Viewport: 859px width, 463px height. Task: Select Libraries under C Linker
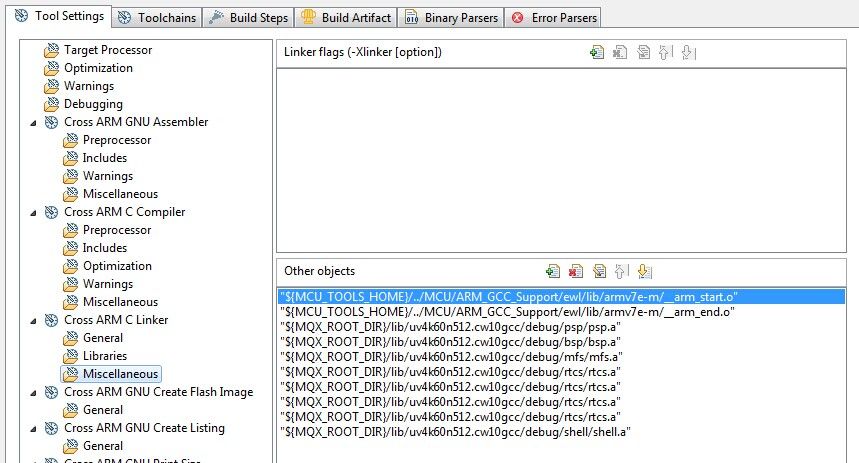click(105, 356)
